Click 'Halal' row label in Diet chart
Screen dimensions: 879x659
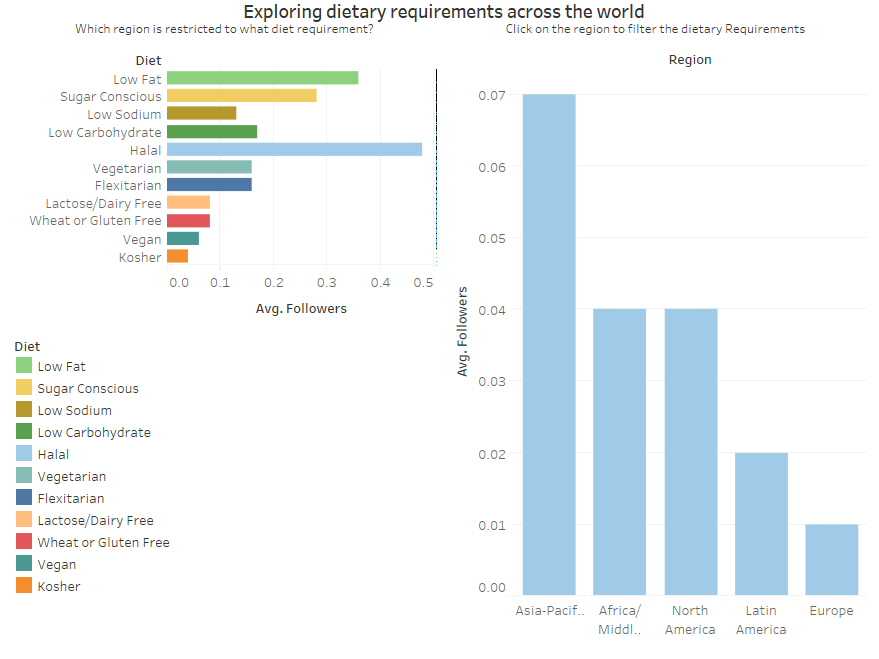[x=146, y=150]
